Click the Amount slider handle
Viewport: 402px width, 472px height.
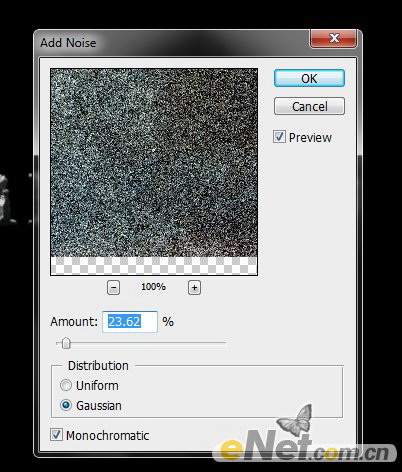pos(66,343)
